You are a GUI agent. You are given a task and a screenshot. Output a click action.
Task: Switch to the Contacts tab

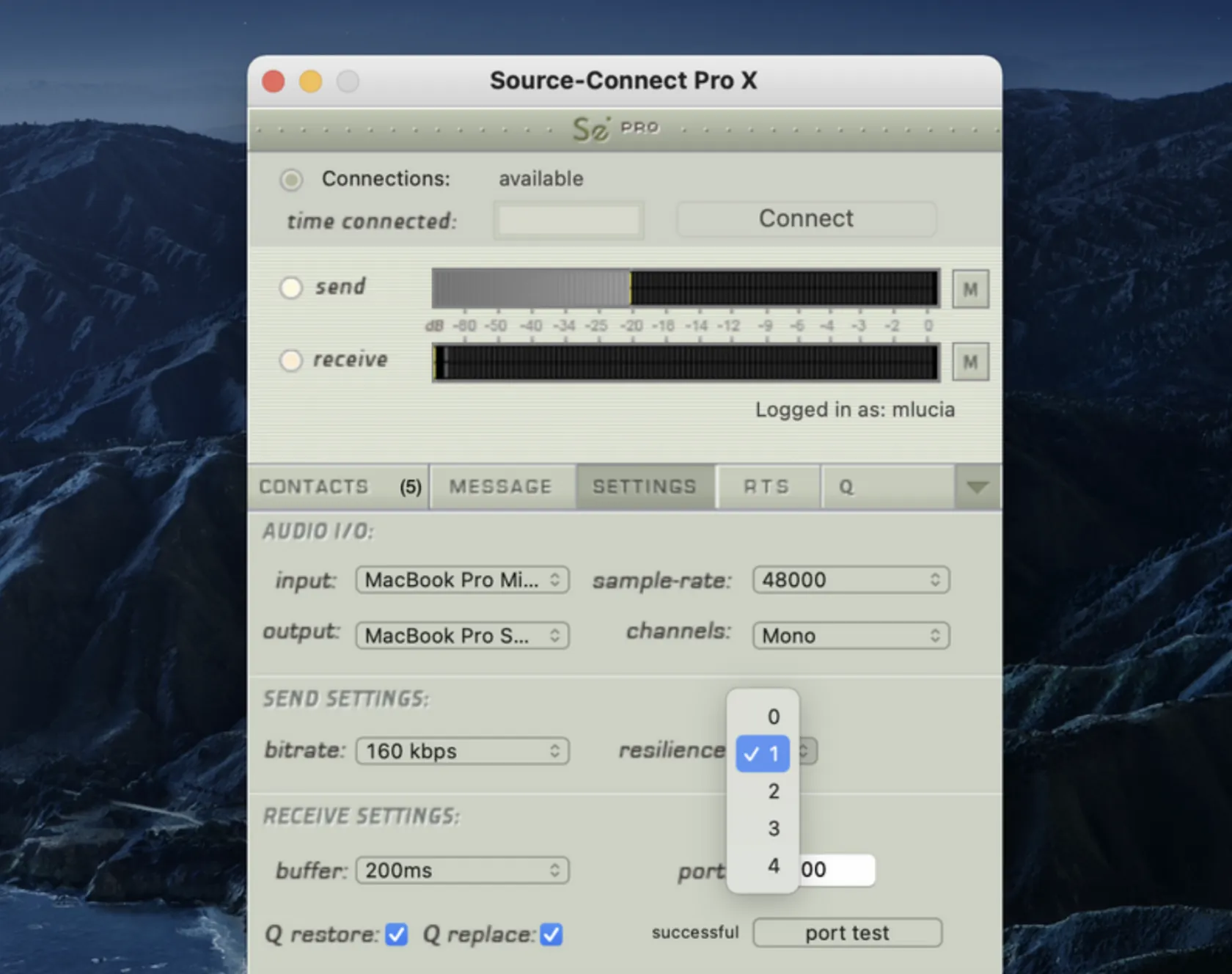pos(340,487)
